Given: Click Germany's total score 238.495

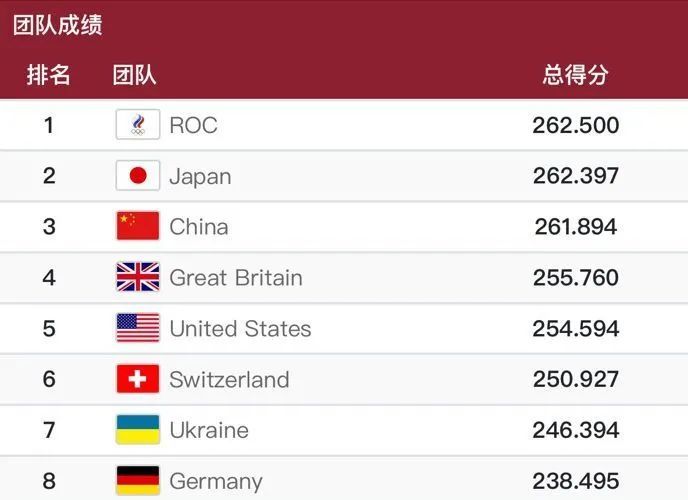Looking at the screenshot, I should [x=576, y=480].
